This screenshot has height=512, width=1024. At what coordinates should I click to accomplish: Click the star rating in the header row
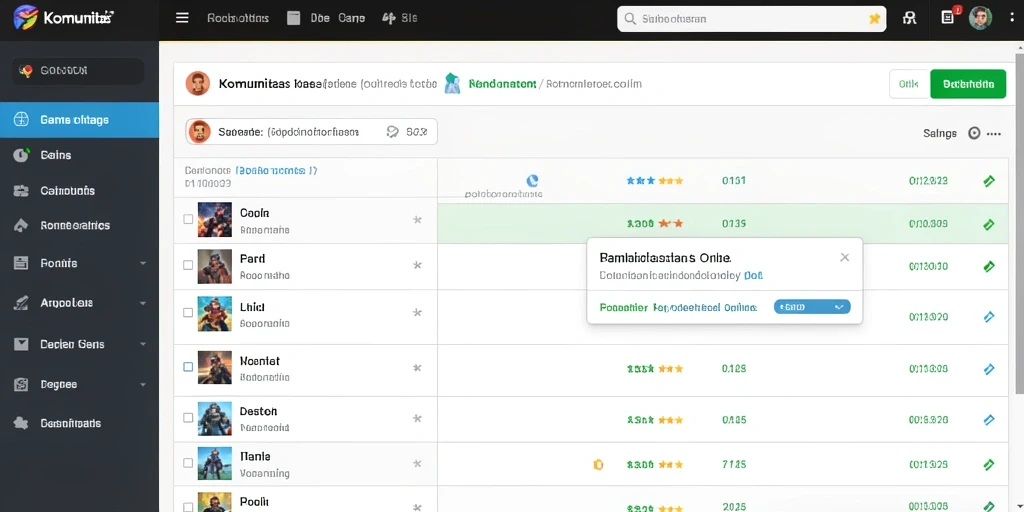tap(655, 181)
